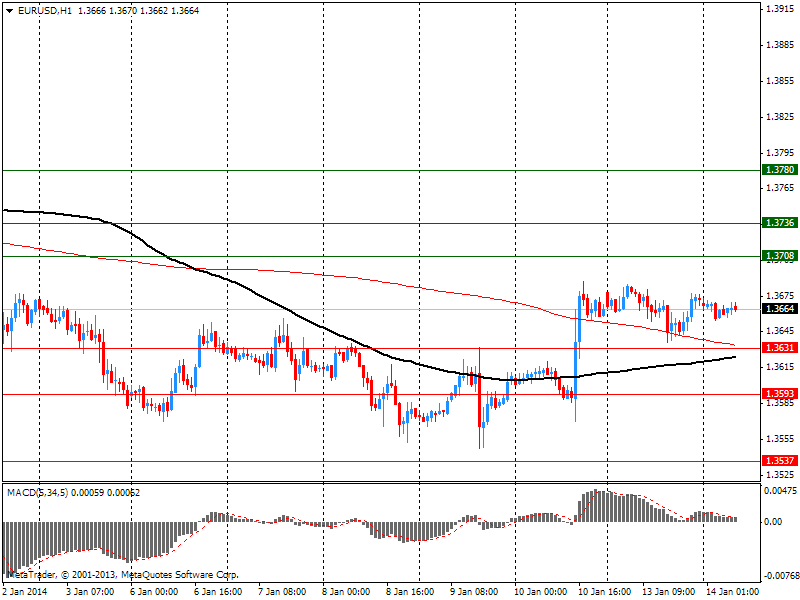The height and width of the screenshot is (600, 800).
Task: Click the 2 Jan 2014 date label
Action: [x=25, y=591]
